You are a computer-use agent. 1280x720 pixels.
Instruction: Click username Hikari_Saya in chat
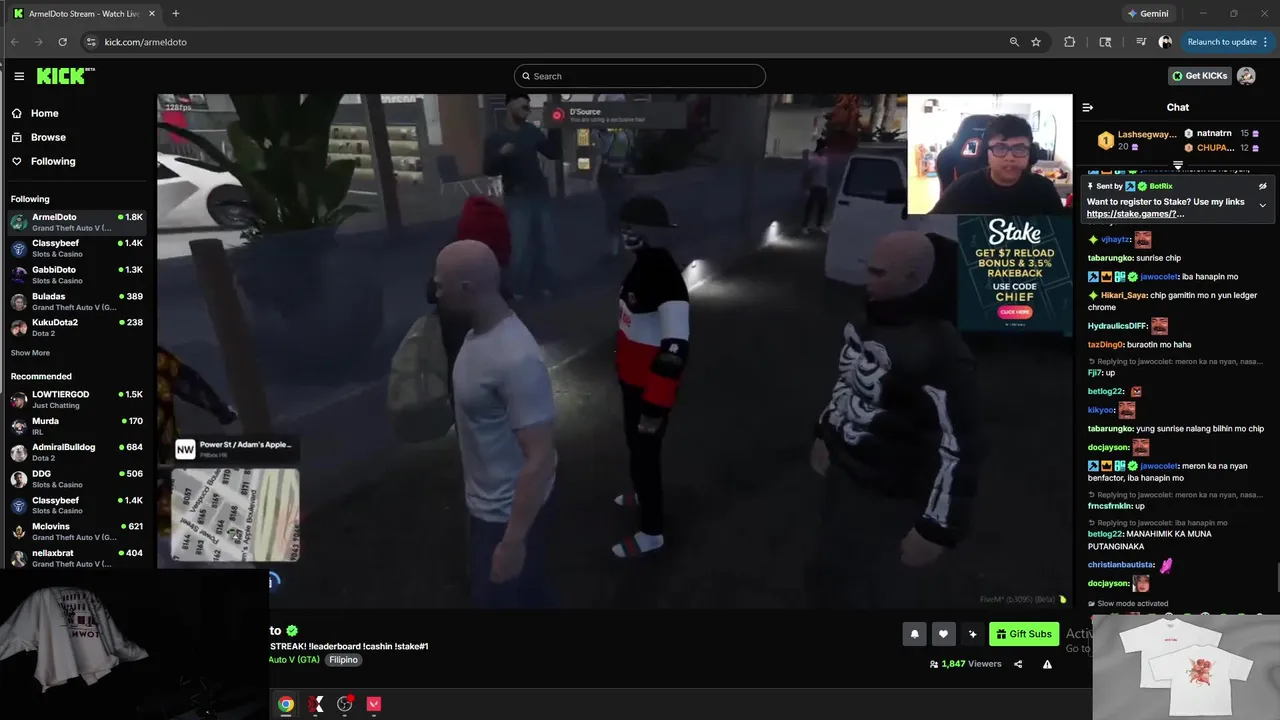point(1124,295)
